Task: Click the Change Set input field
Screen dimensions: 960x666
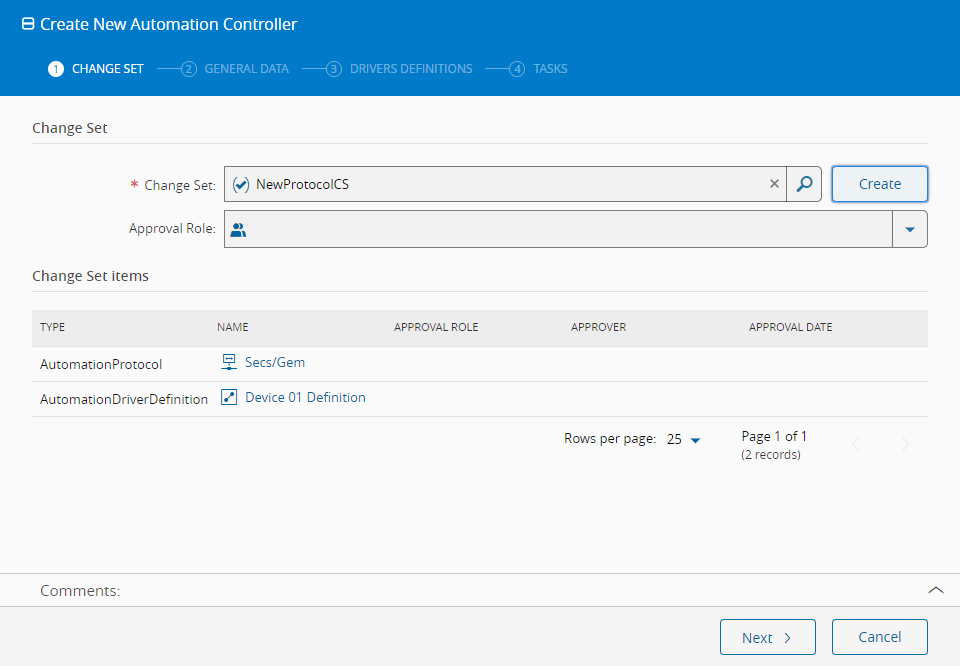Action: pos(500,184)
